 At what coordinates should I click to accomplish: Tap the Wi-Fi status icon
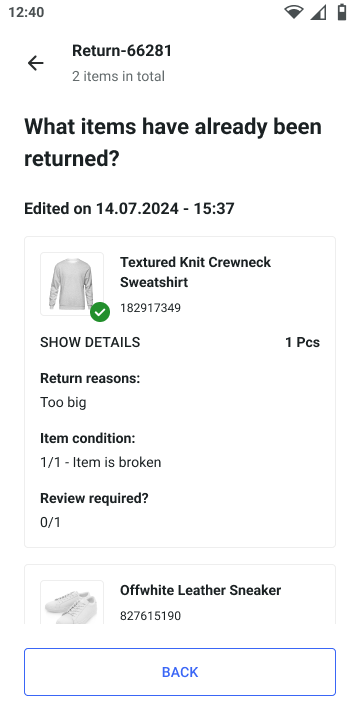pyautogui.click(x=293, y=12)
